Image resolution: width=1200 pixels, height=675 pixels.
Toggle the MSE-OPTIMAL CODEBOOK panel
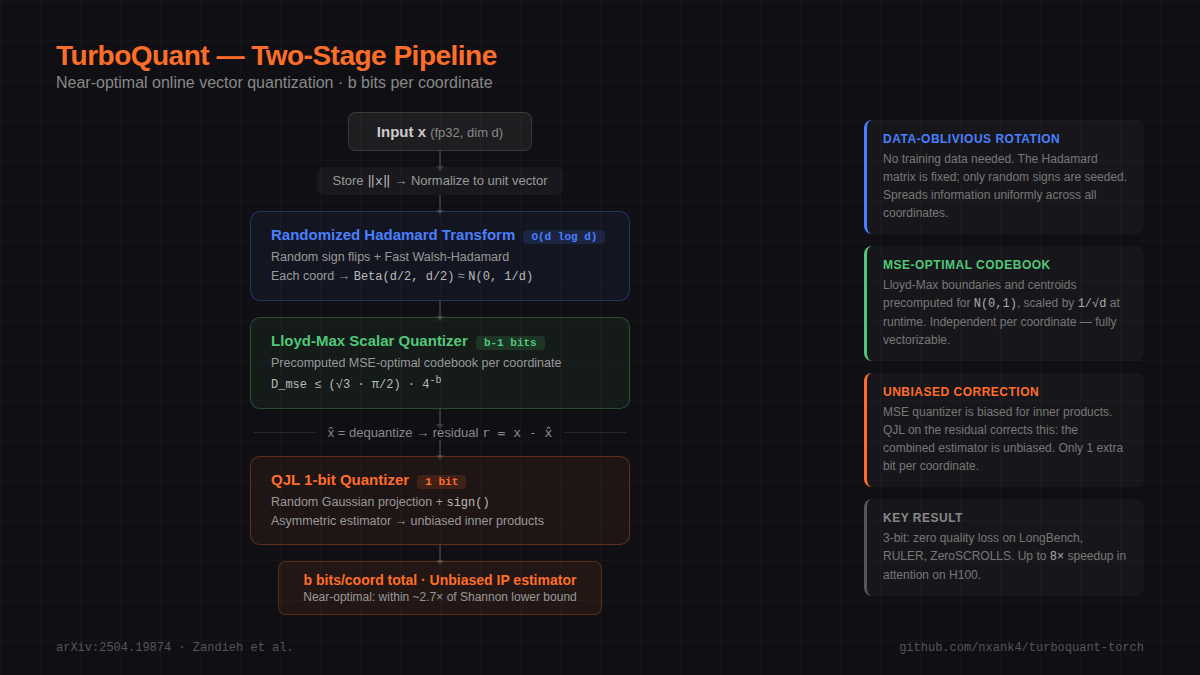(1003, 301)
